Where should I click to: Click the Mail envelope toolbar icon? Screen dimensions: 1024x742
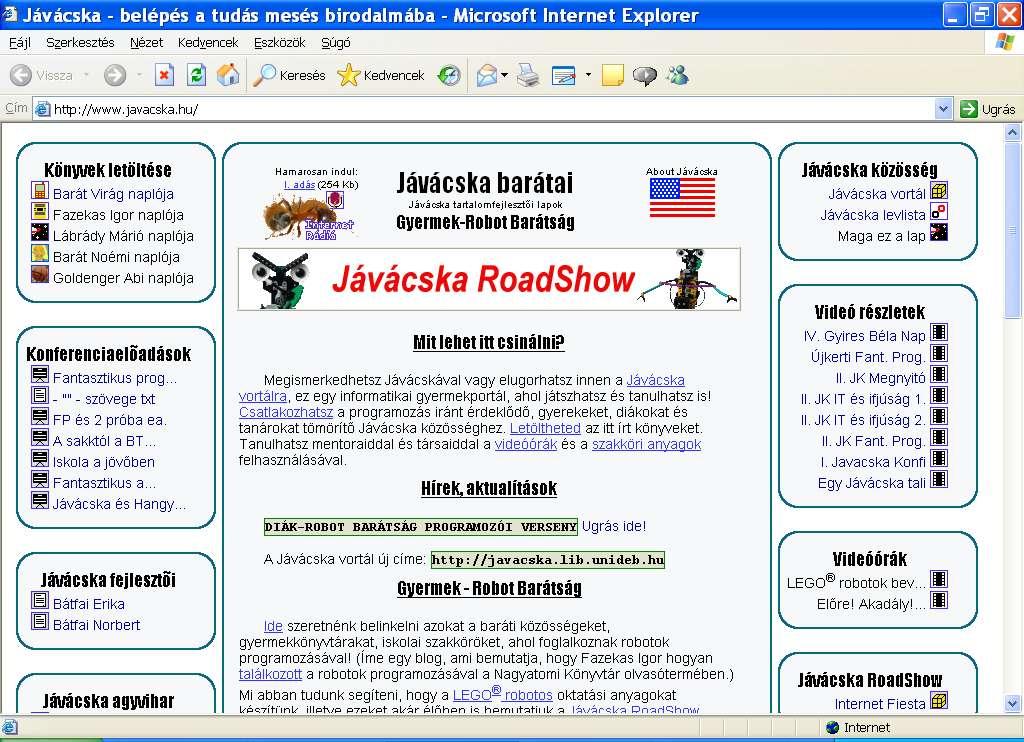tap(487, 75)
